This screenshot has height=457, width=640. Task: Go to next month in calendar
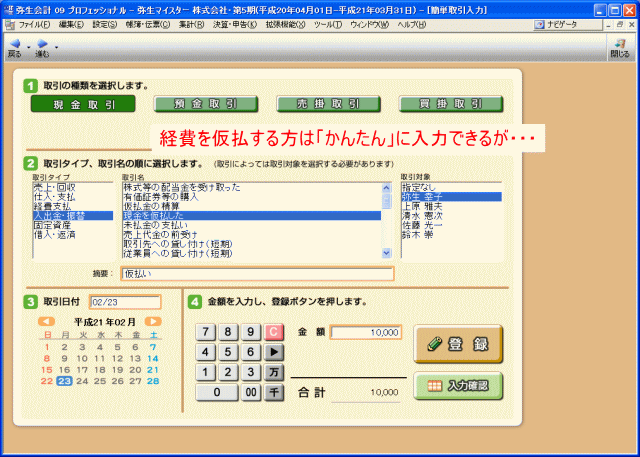coord(153,322)
